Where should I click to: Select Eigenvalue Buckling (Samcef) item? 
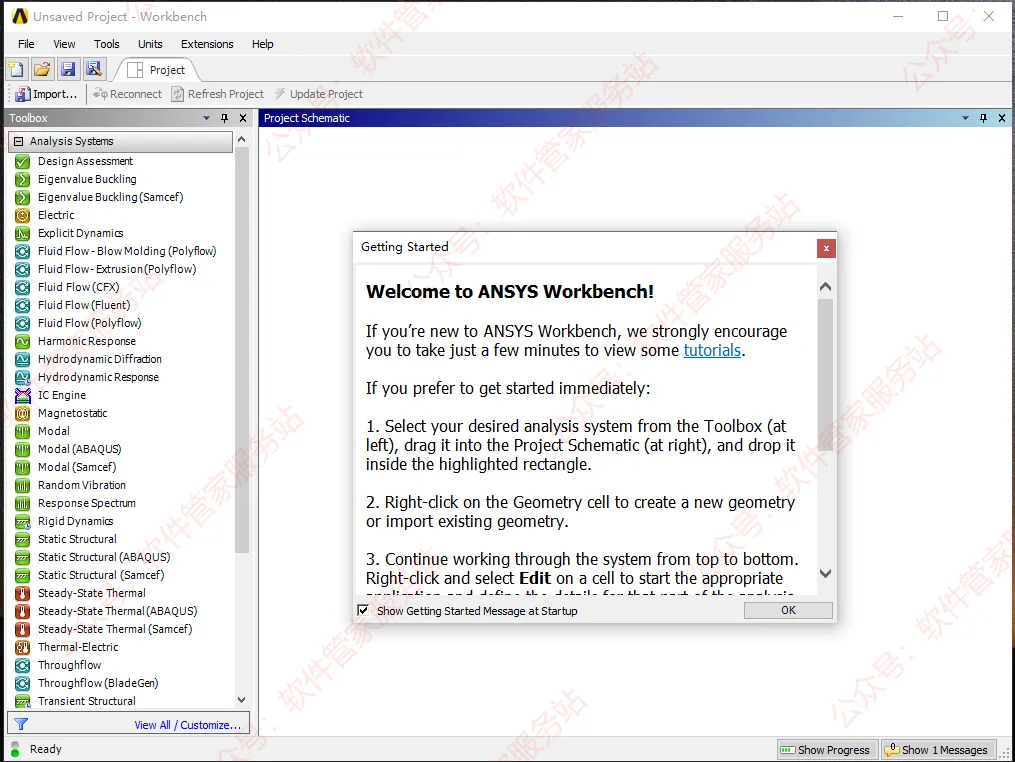[111, 197]
